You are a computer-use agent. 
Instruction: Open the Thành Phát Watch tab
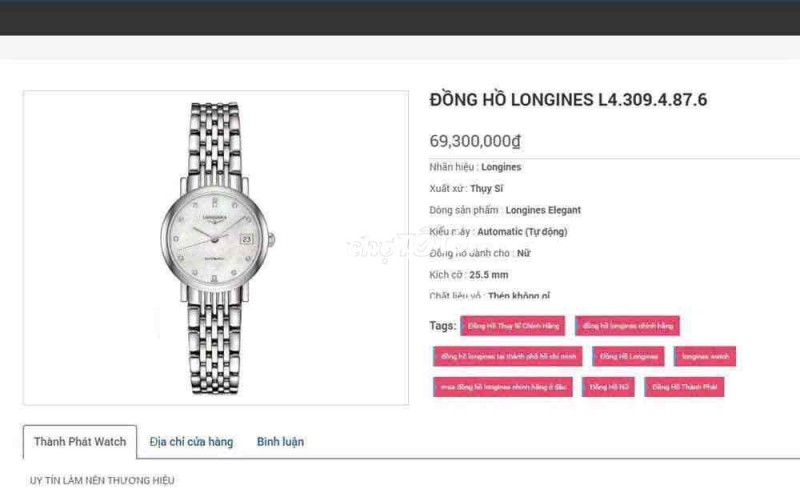pyautogui.click(x=80, y=442)
